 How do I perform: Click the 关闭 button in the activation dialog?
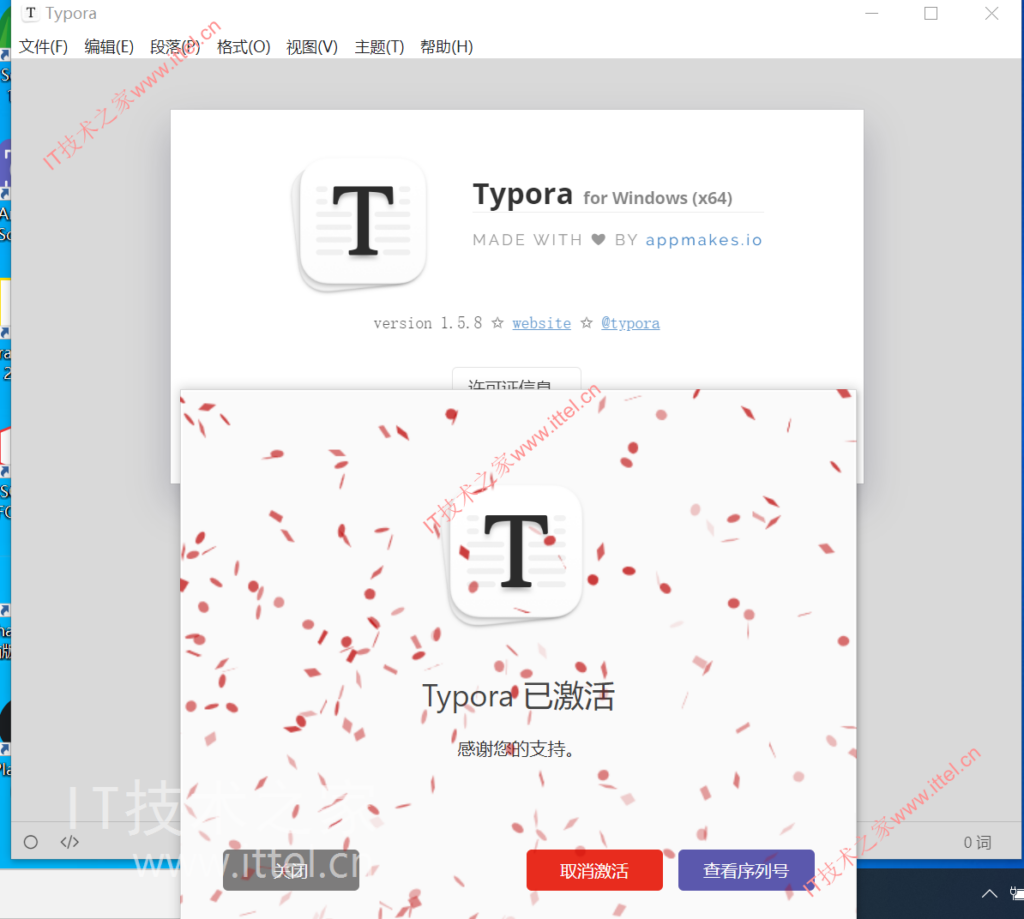click(x=290, y=869)
